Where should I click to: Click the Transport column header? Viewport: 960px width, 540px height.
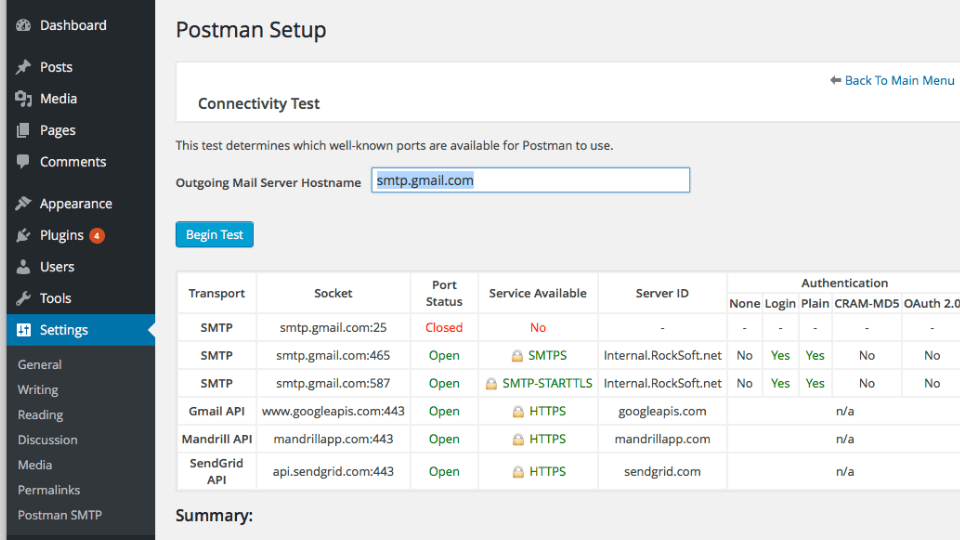click(x=217, y=293)
